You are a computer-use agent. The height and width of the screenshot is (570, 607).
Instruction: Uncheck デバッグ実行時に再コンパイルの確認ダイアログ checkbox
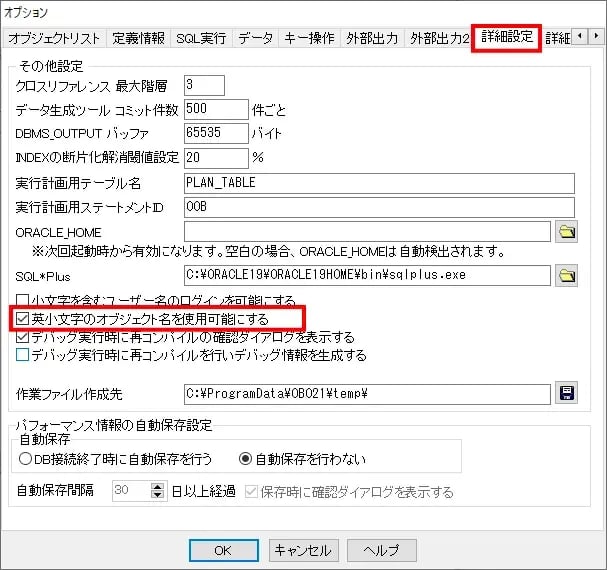24,337
